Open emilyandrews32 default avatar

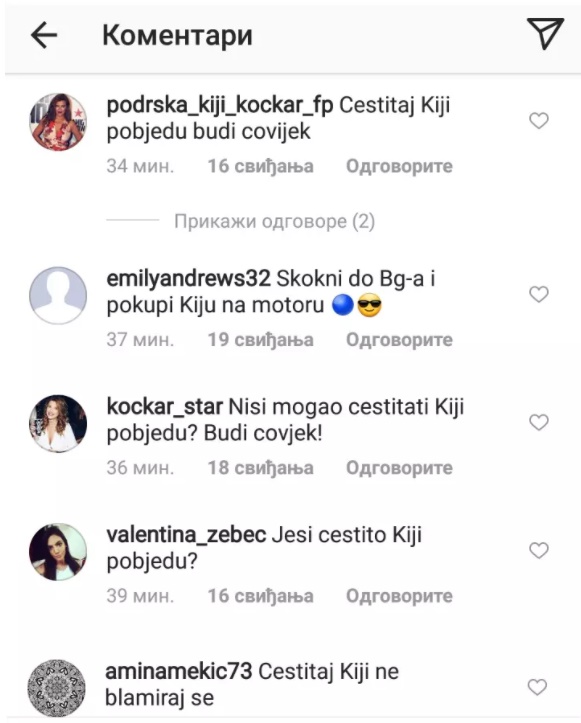(x=58, y=295)
